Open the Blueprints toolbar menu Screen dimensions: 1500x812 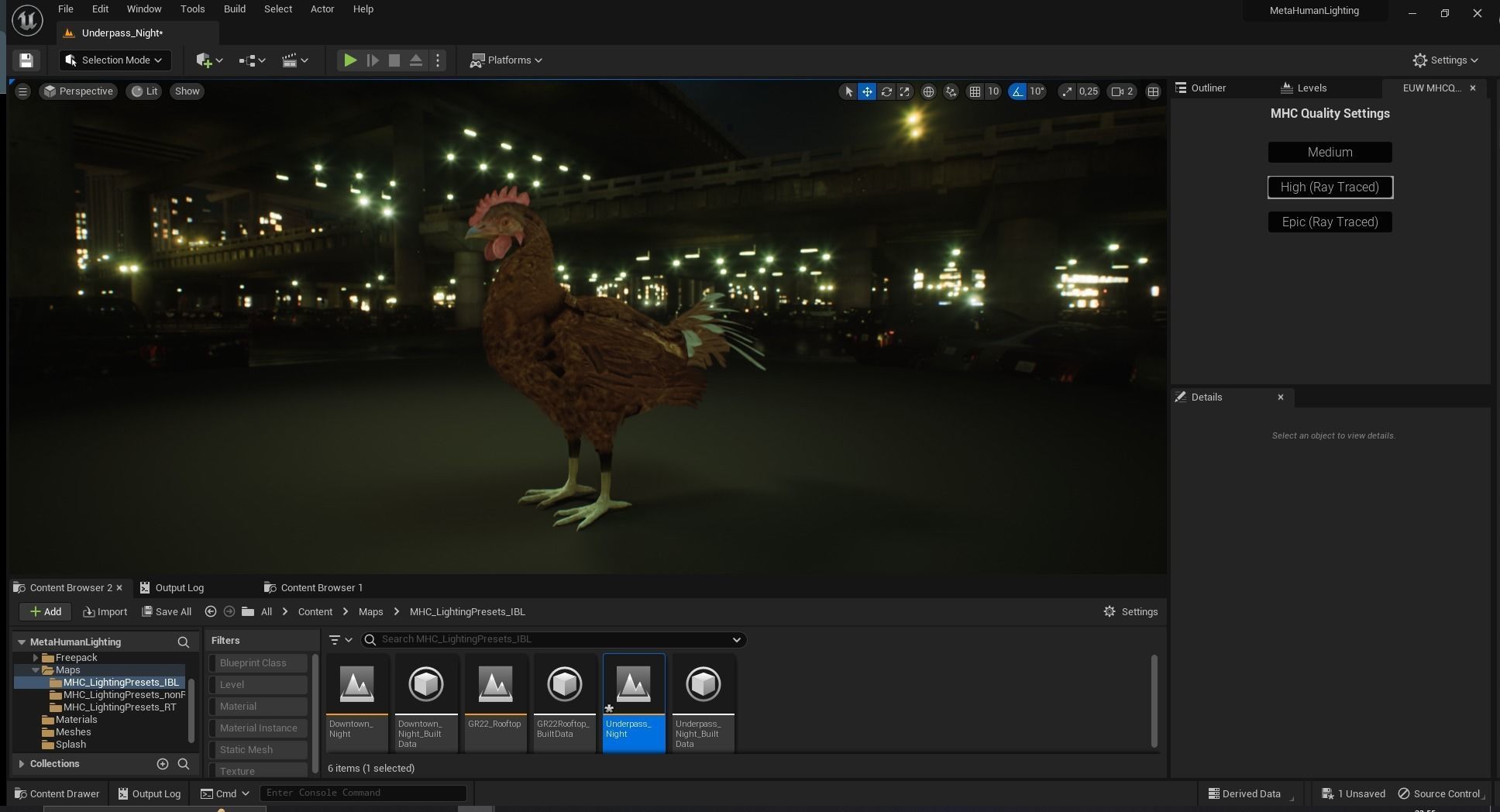coord(252,60)
